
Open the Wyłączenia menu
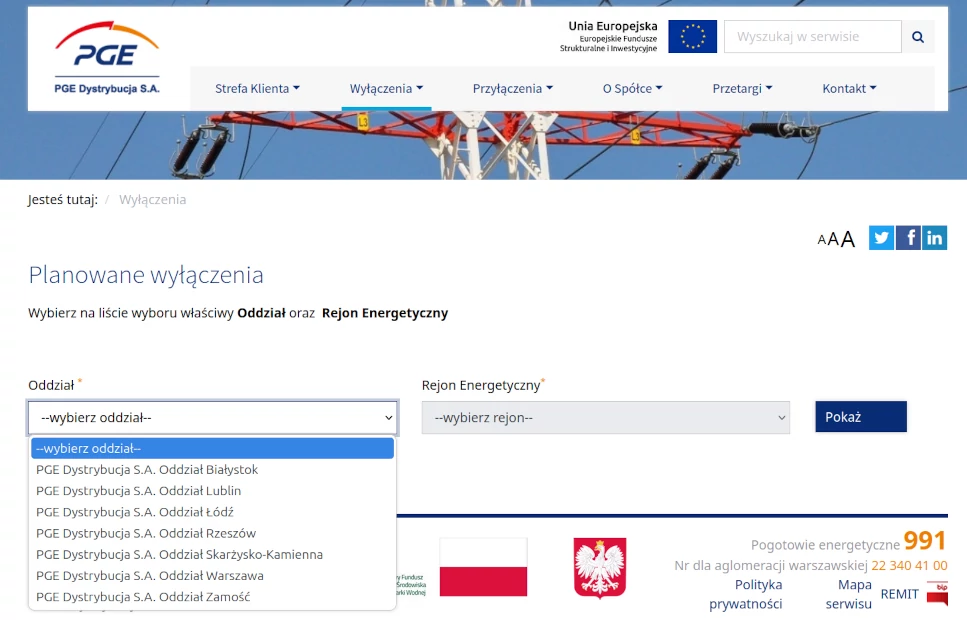tap(386, 88)
